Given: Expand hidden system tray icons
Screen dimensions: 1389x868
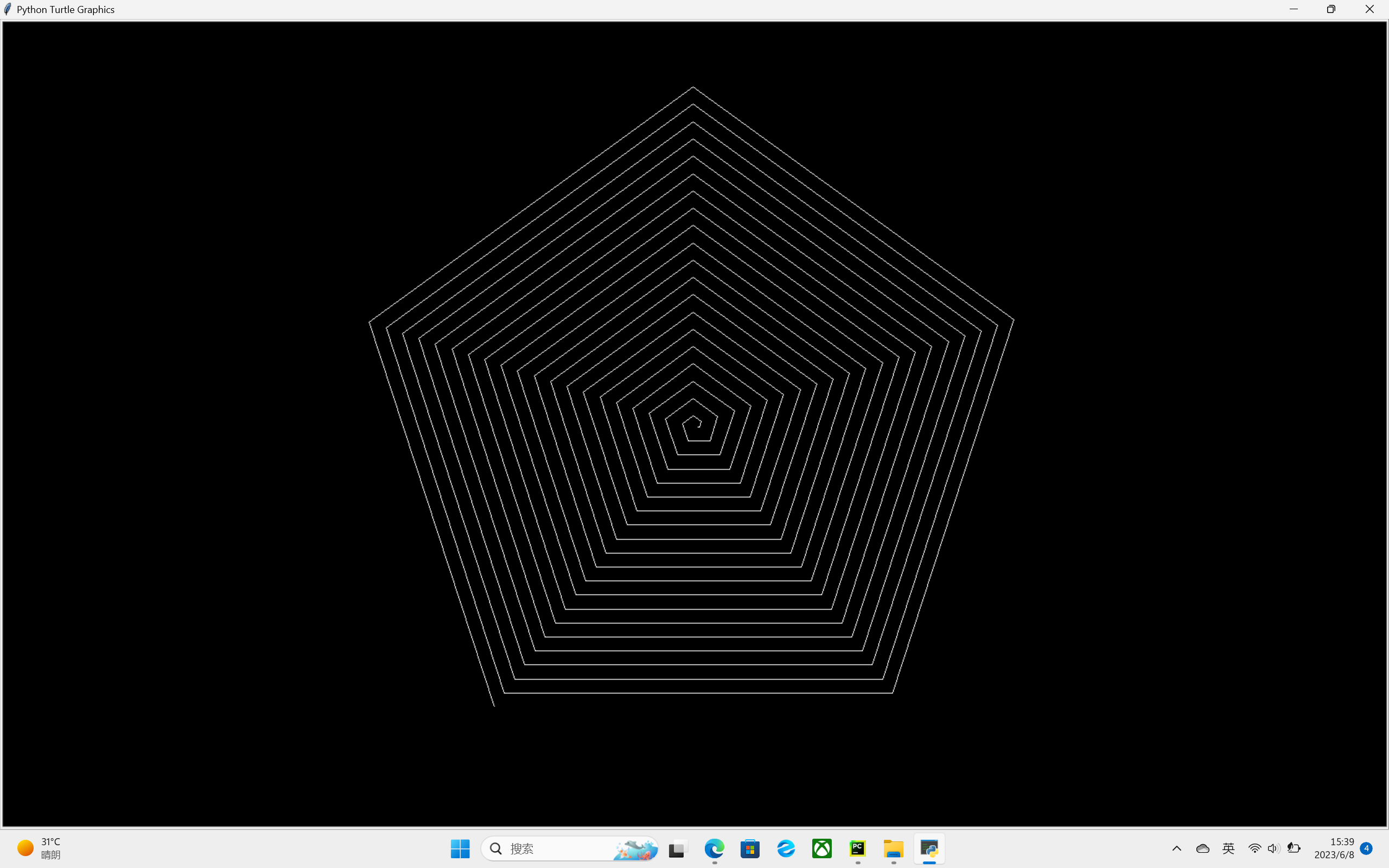Looking at the screenshot, I should pyautogui.click(x=1177, y=848).
